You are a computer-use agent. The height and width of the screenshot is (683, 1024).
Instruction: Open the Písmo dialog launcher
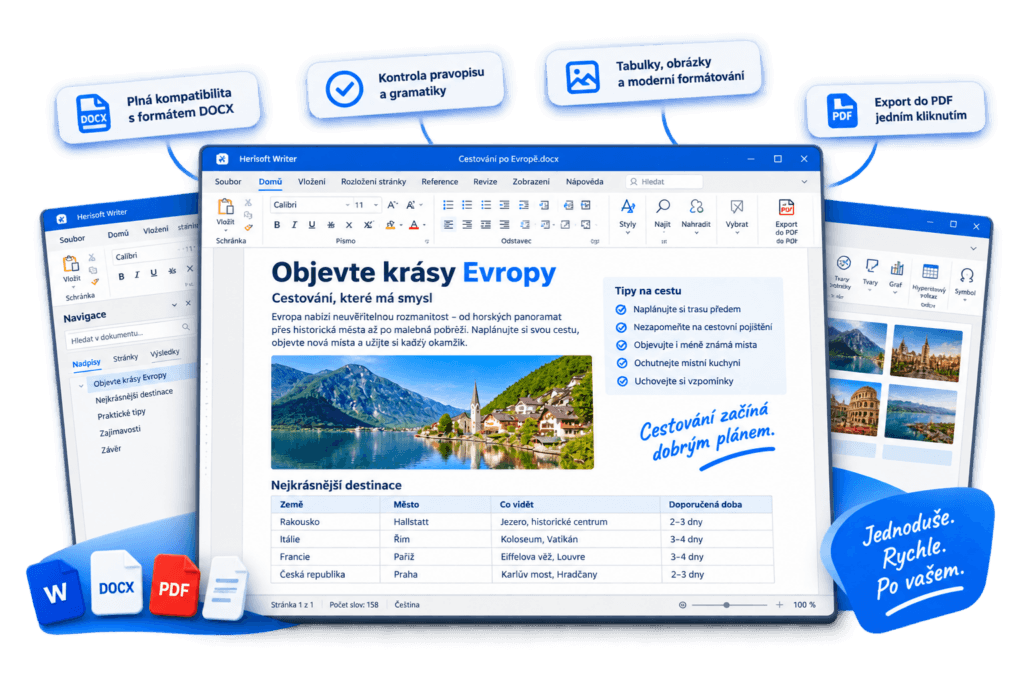tap(427, 242)
